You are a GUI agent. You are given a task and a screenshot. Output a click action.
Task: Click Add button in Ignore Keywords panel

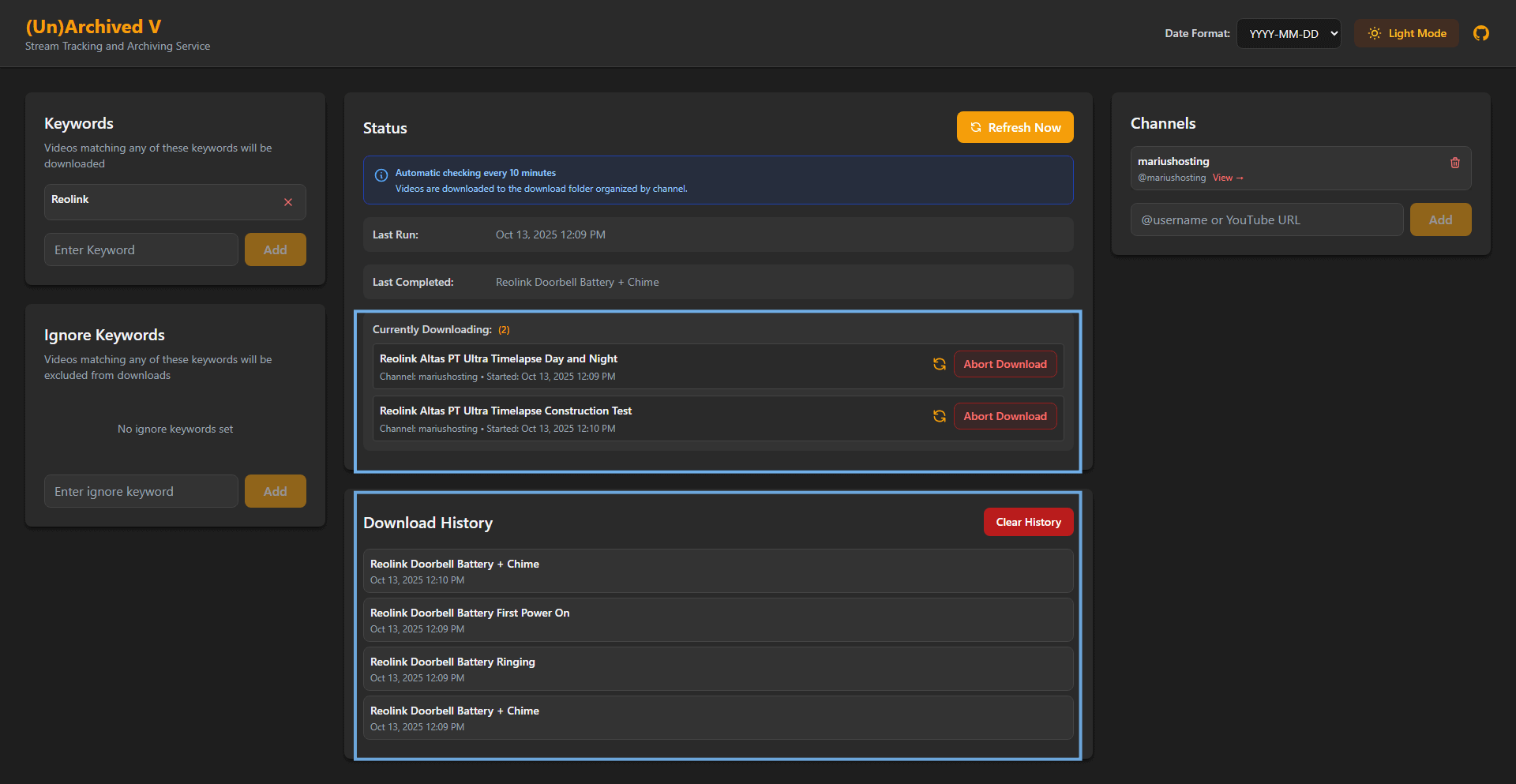[275, 491]
